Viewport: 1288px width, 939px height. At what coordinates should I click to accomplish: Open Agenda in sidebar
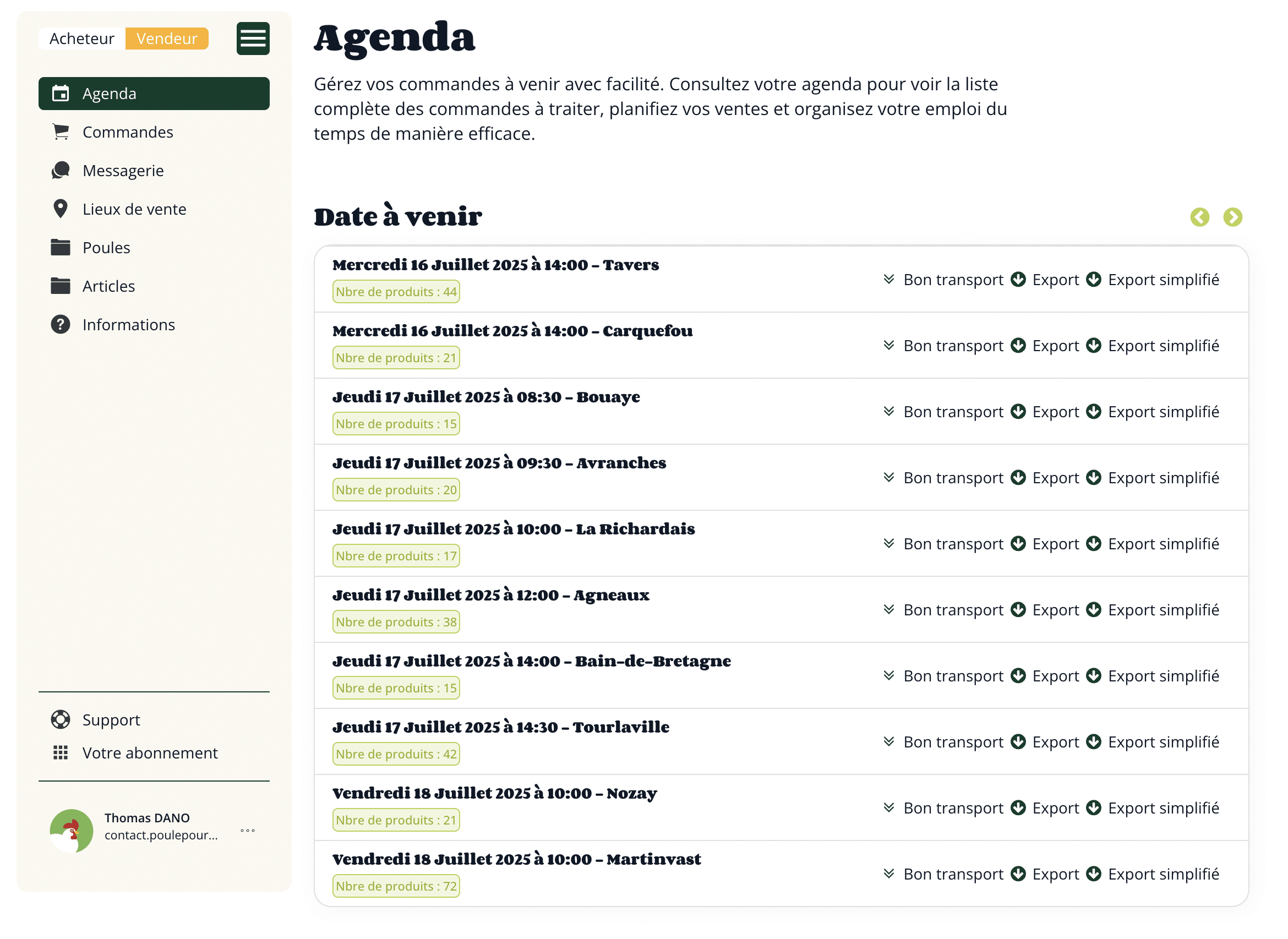click(x=154, y=94)
